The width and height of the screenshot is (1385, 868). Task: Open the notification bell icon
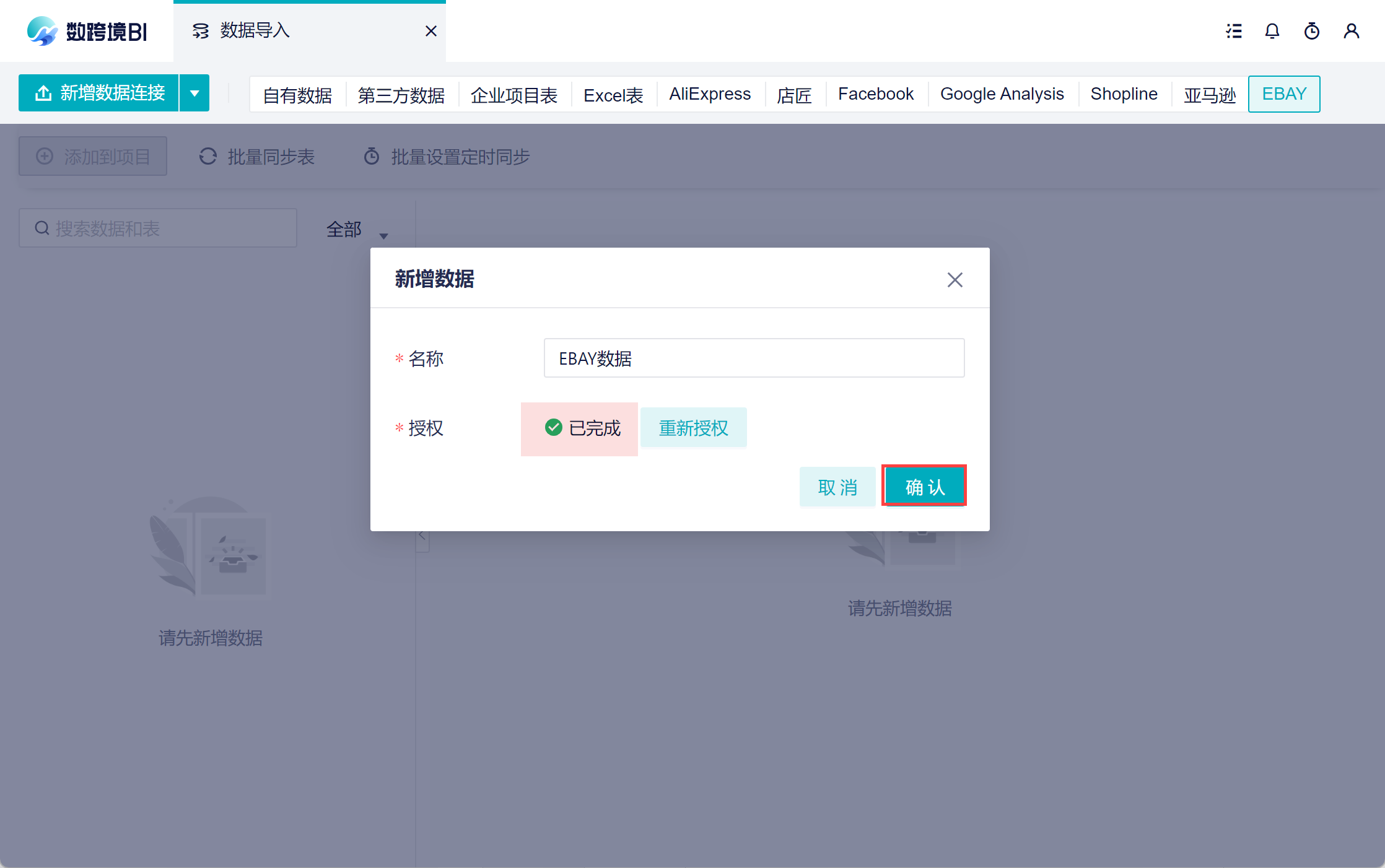(1272, 31)
